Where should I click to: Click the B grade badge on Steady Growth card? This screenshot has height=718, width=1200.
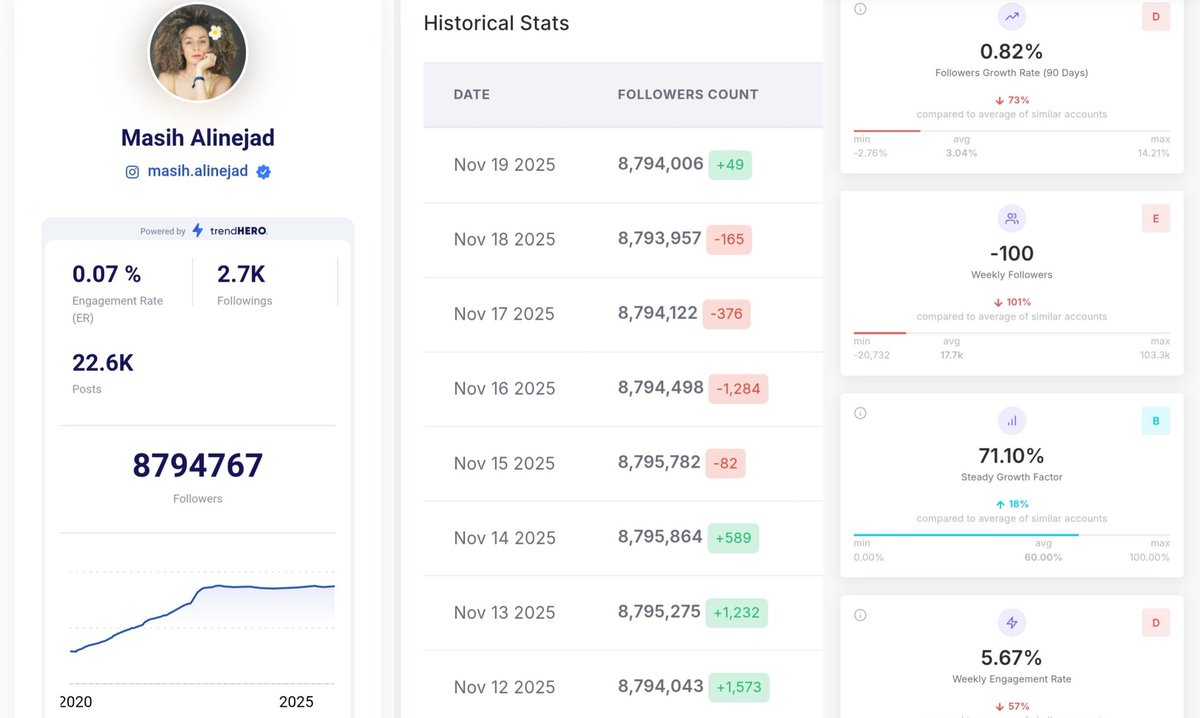pyautogui.click(x=1156, y=421)
